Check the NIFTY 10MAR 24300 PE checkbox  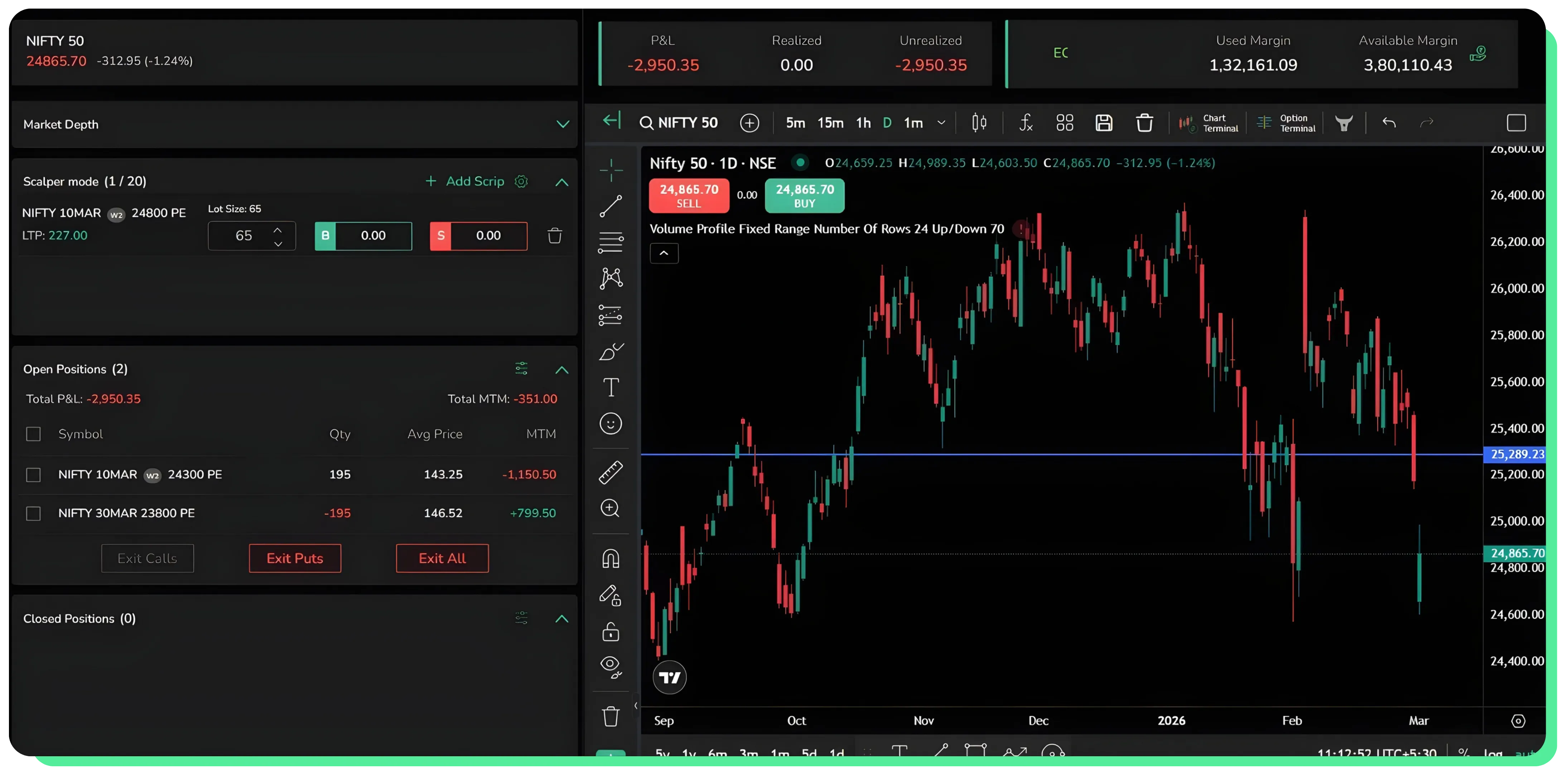(33, 475)
